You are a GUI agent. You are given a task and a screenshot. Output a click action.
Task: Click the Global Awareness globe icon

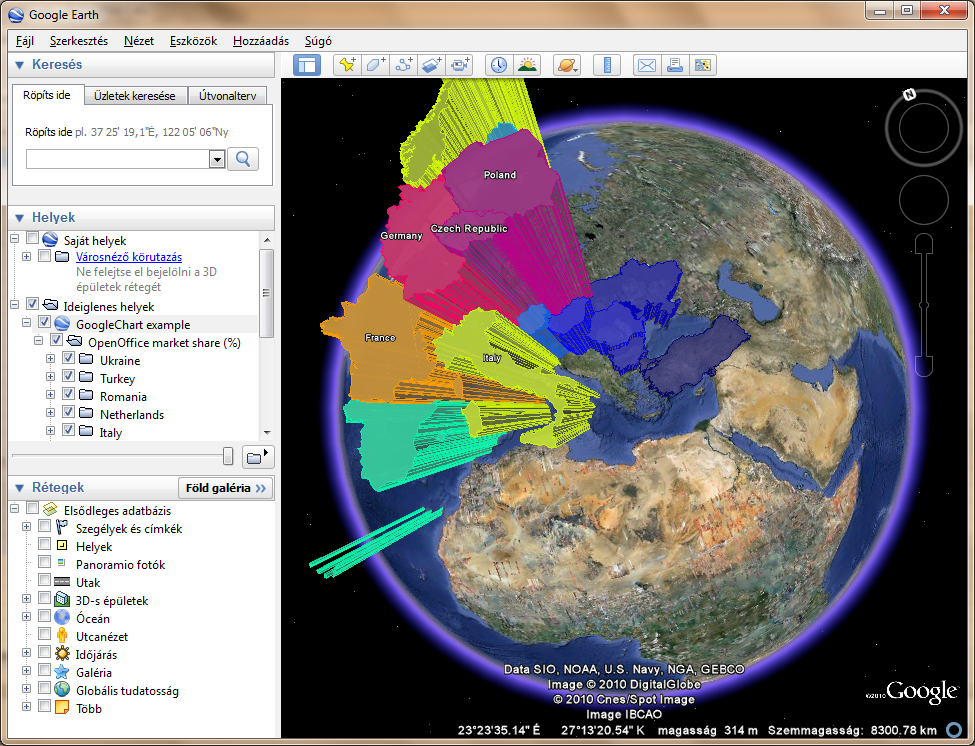(62, 690)
